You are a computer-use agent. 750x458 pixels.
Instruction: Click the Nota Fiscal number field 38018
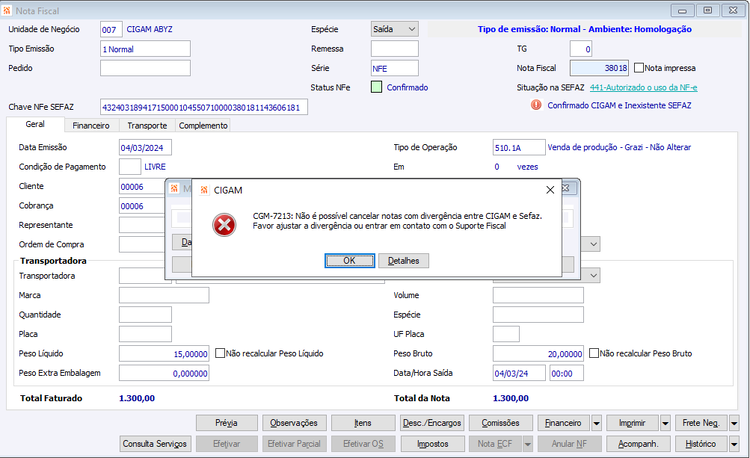pyautogui.click(x=599, y=68)
